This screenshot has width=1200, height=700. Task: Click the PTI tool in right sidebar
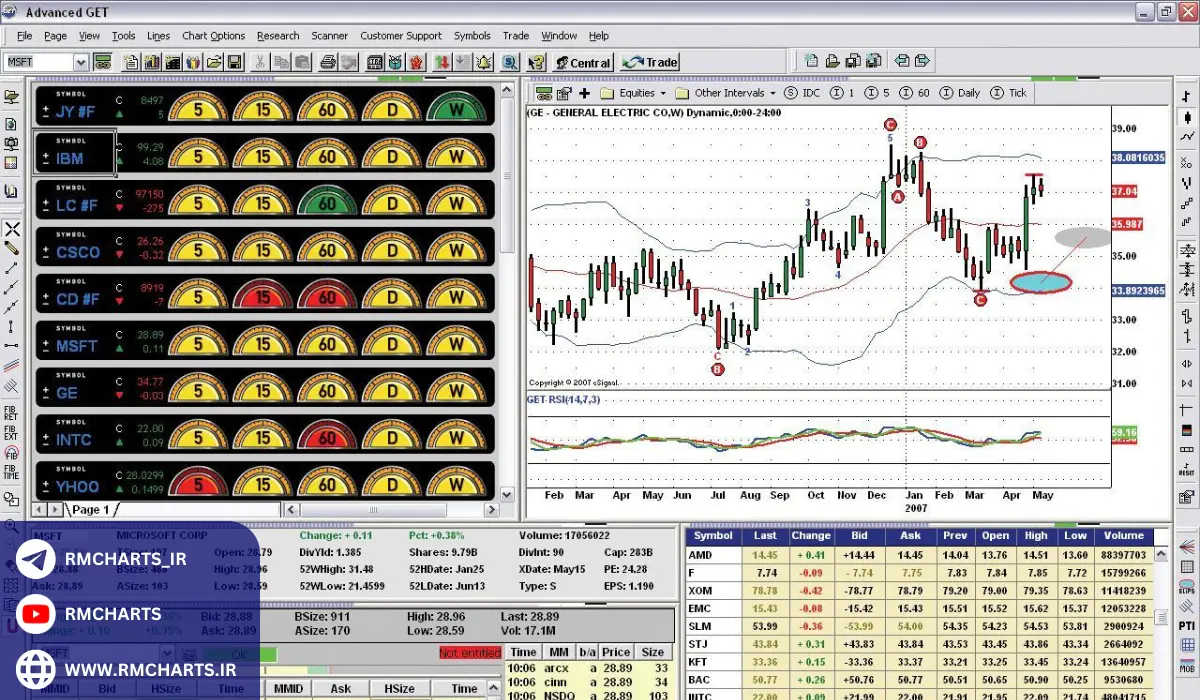(x=1187, y=626)
